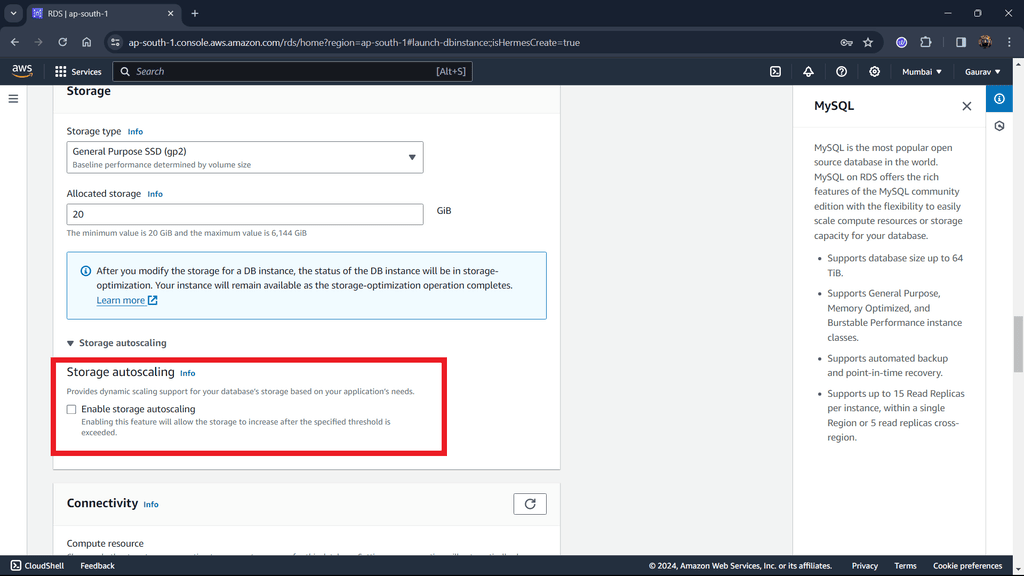Open the AWS help question mark menu
This screenshot has width=1024, height=576.
coord(841,71)
